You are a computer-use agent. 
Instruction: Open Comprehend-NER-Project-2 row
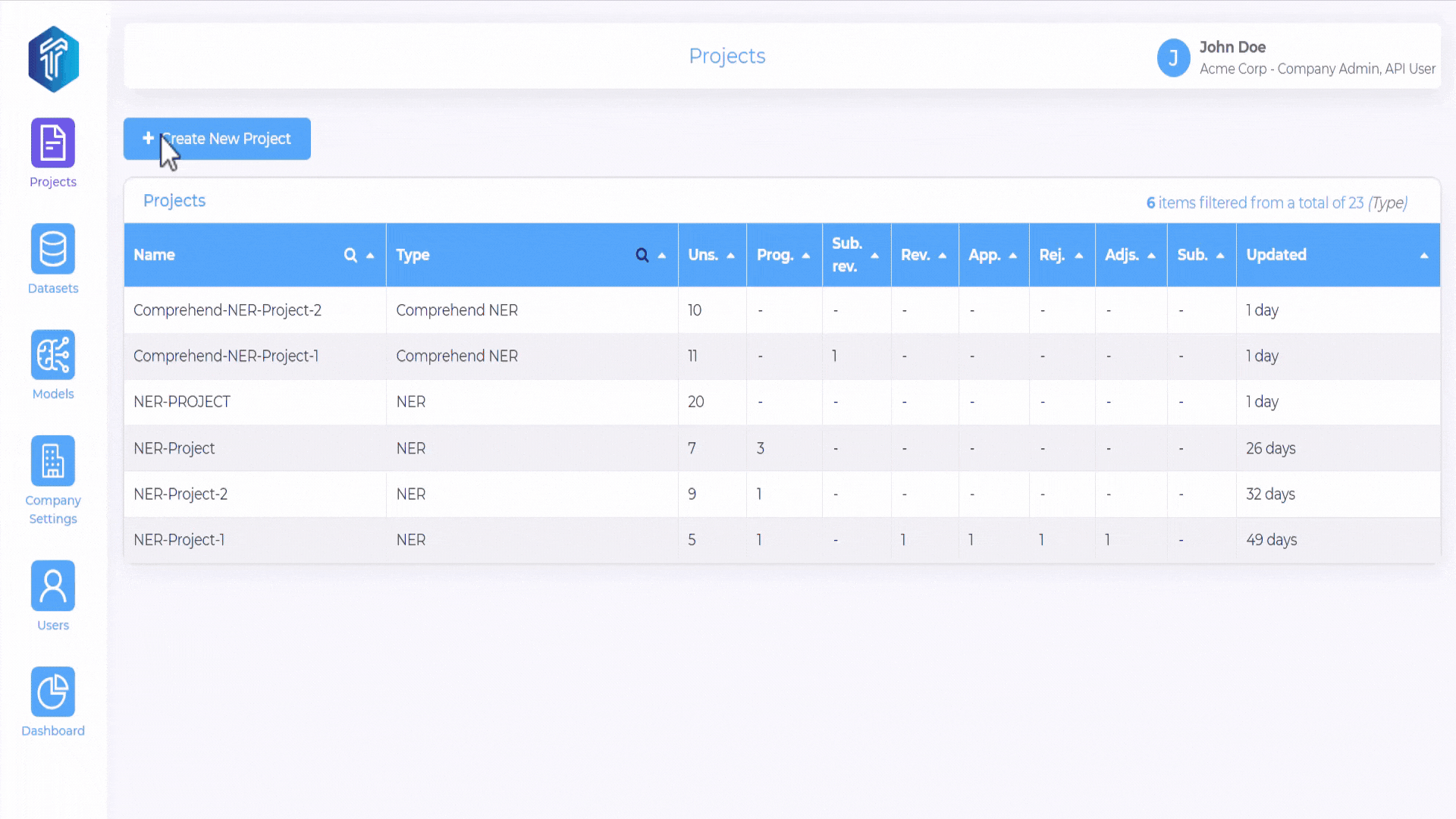782,310
